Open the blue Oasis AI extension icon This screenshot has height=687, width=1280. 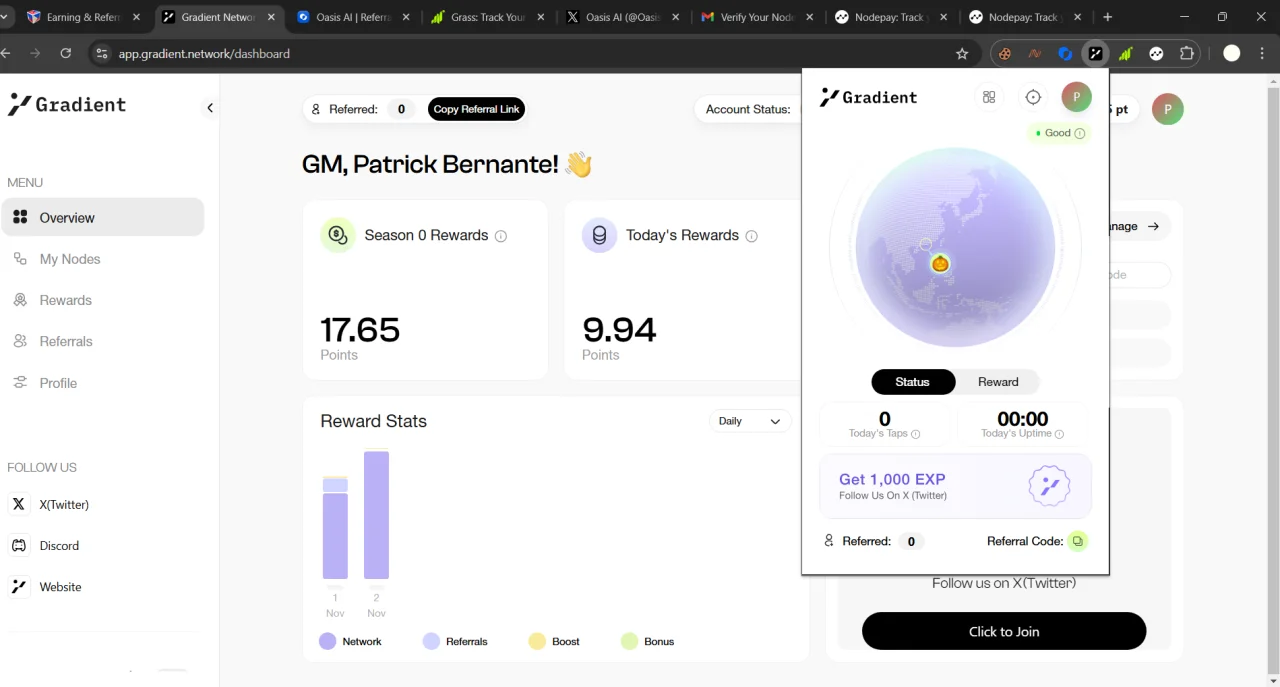(1065, 54)
